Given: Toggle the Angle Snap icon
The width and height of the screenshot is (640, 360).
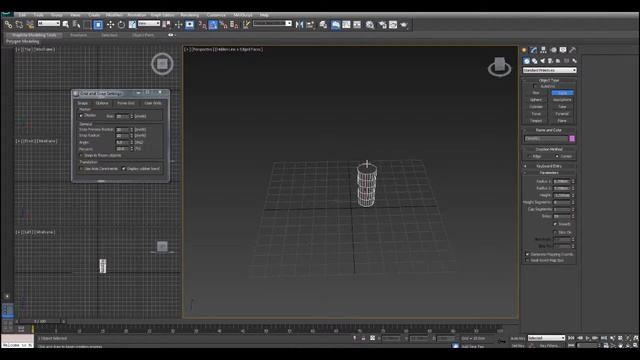Looking at the screenshot, I should click(213, 25).
